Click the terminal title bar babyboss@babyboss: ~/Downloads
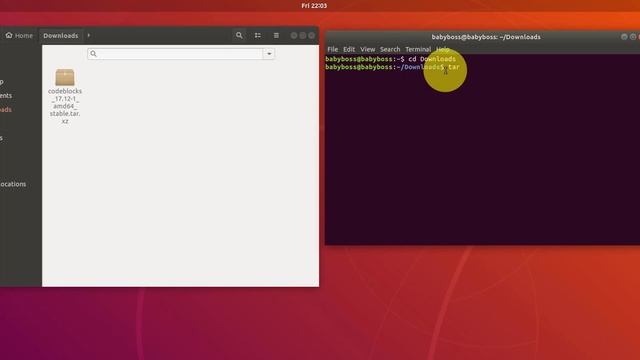 (486, 37)
